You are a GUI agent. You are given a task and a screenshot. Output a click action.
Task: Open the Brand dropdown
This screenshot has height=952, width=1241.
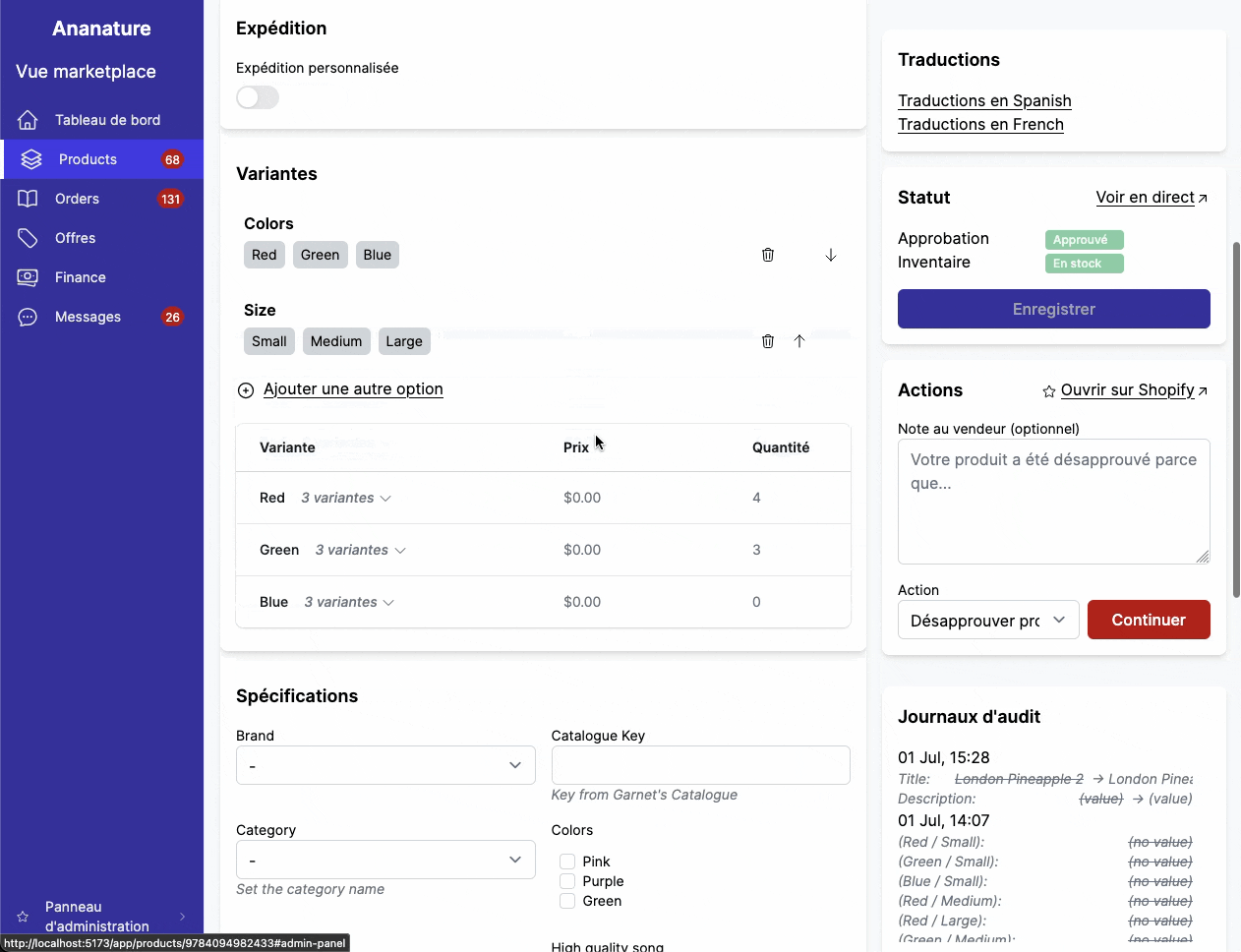click(385, 765)
